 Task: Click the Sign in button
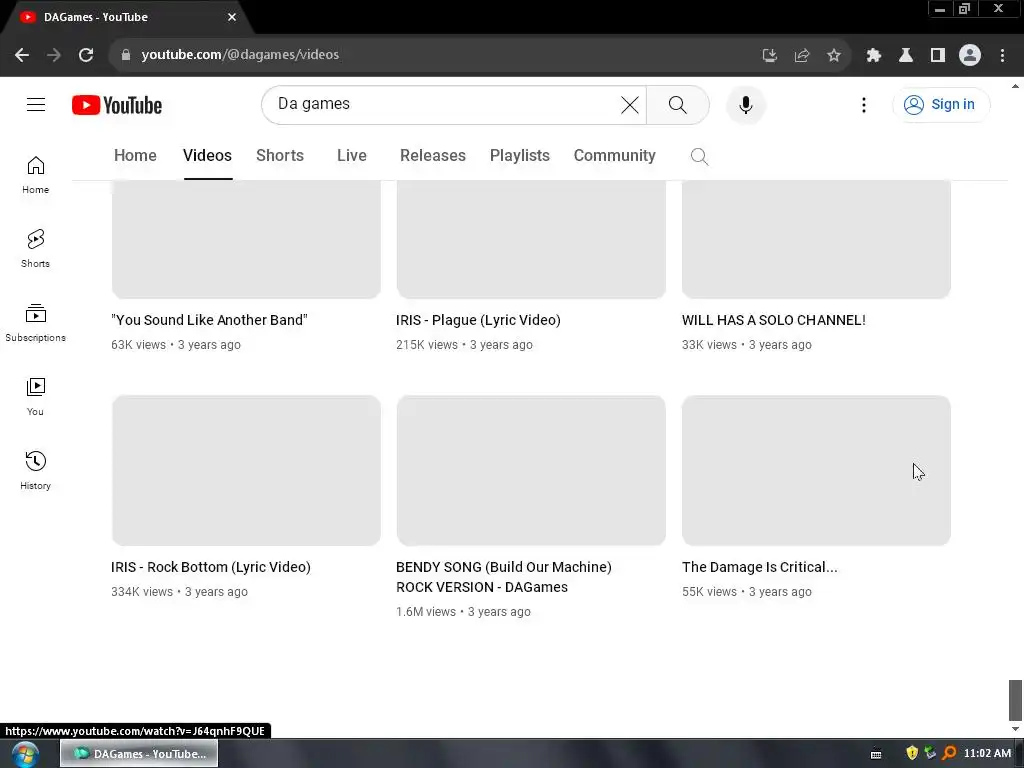[940, 104]
